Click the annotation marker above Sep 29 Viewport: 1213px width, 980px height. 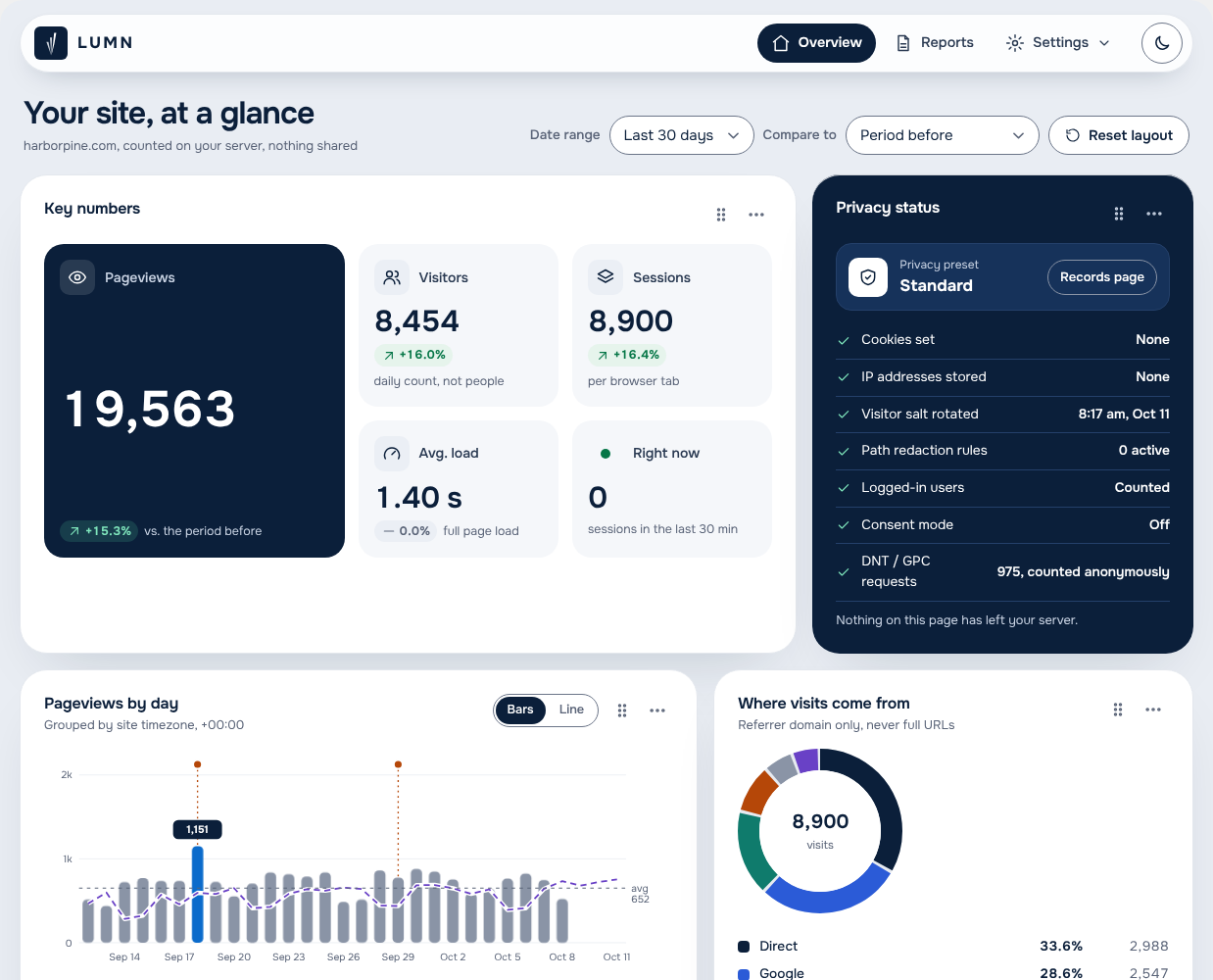398,763
